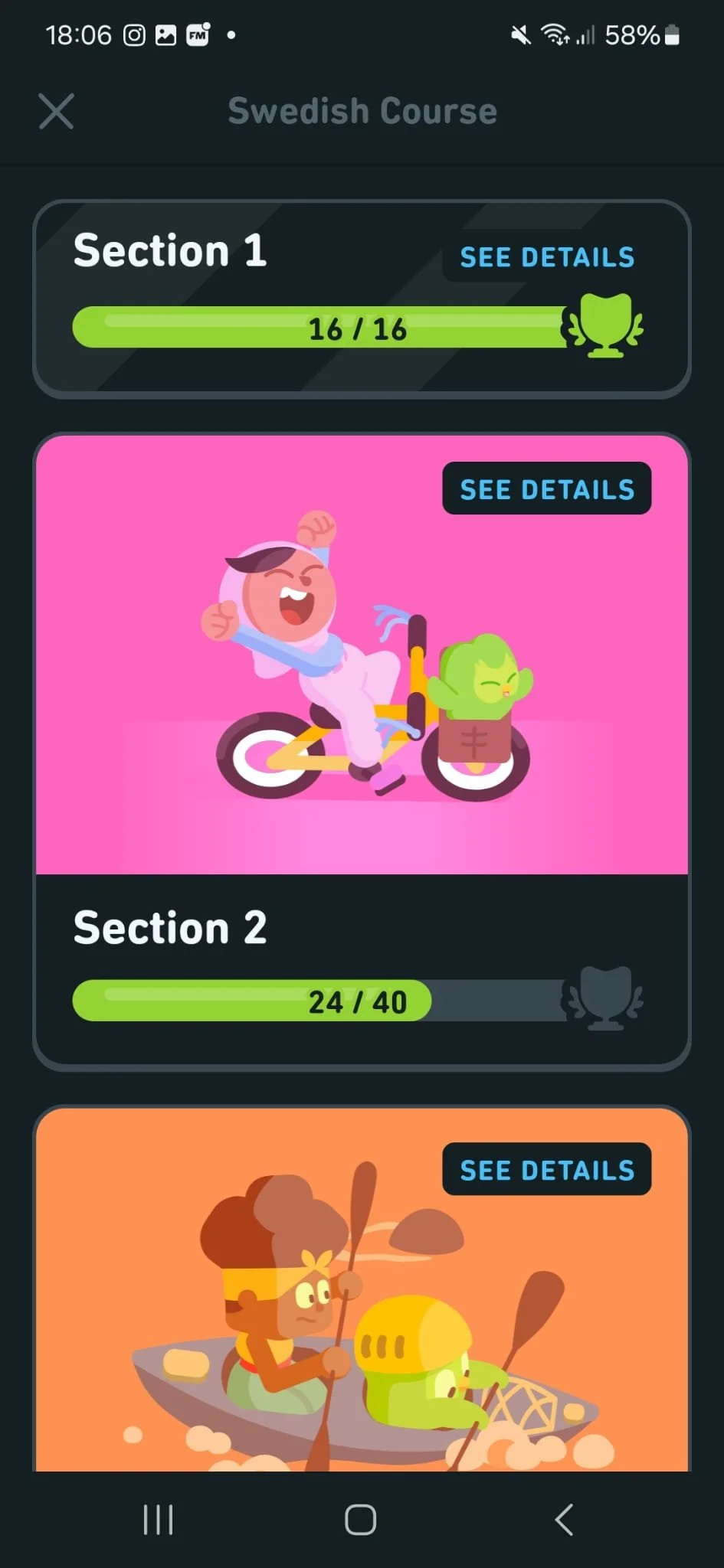Screen dimensions: 724x1568
Task: Tap the muted sound status icon
Action: (x=521, y=35)
